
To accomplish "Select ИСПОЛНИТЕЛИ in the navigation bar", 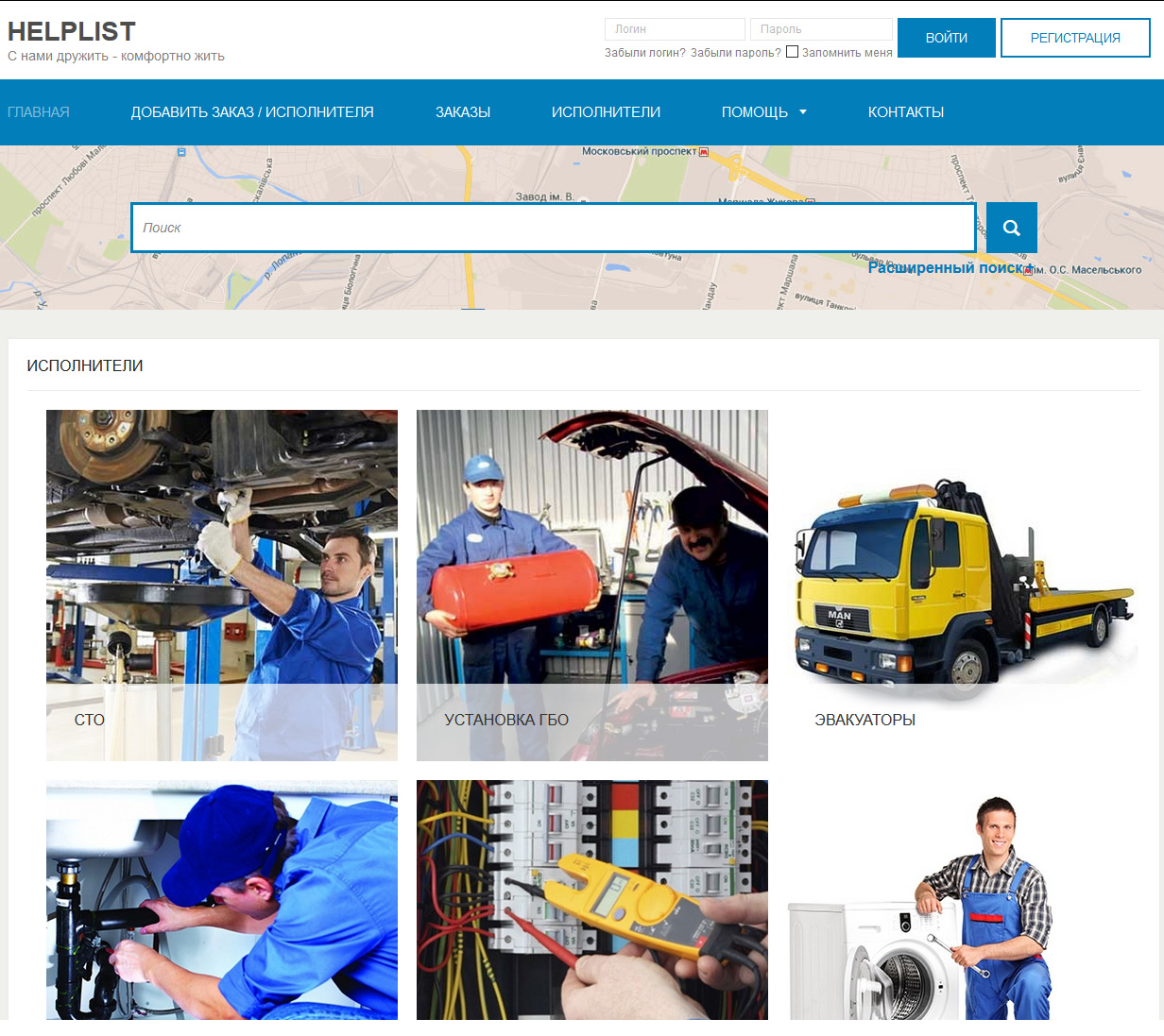I will point(606,112).
